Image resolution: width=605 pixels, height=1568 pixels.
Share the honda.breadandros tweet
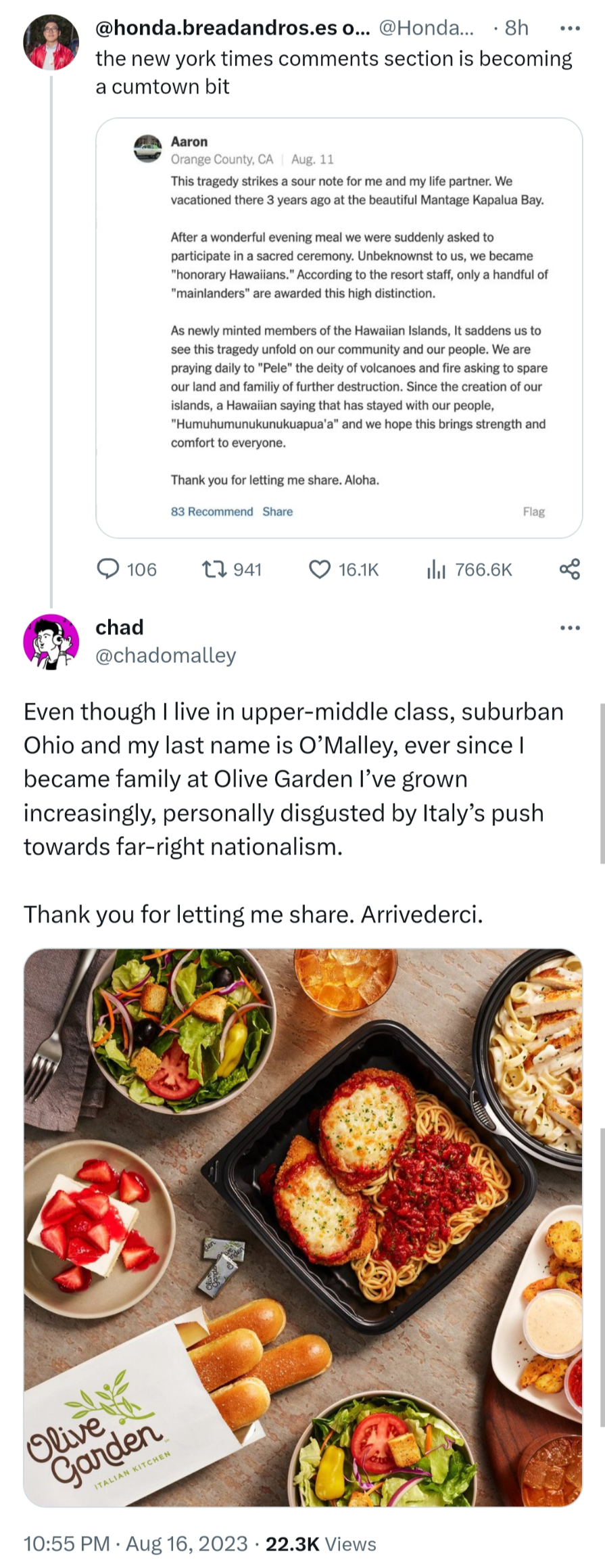coord(570,570)
